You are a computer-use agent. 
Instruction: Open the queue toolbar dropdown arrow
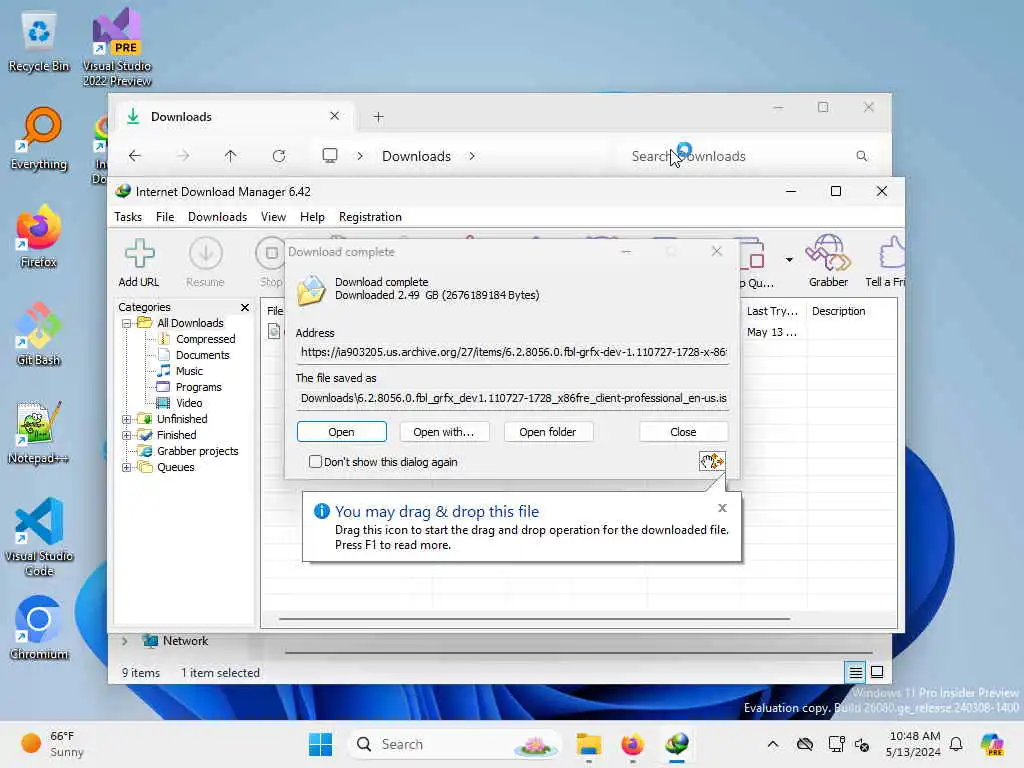[789, 260]
